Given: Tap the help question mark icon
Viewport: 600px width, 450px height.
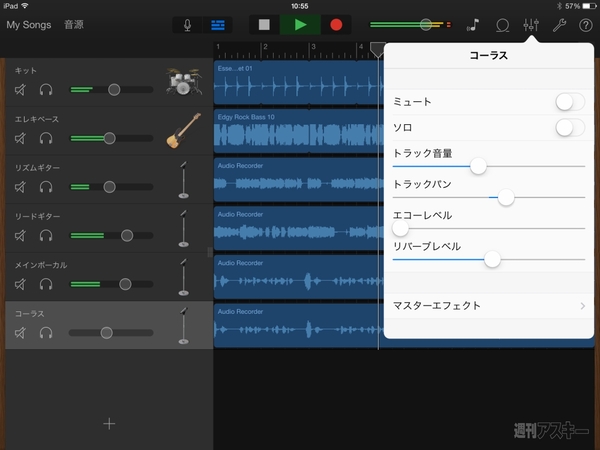Looking at the screenshot, I should tap(585, 25).
